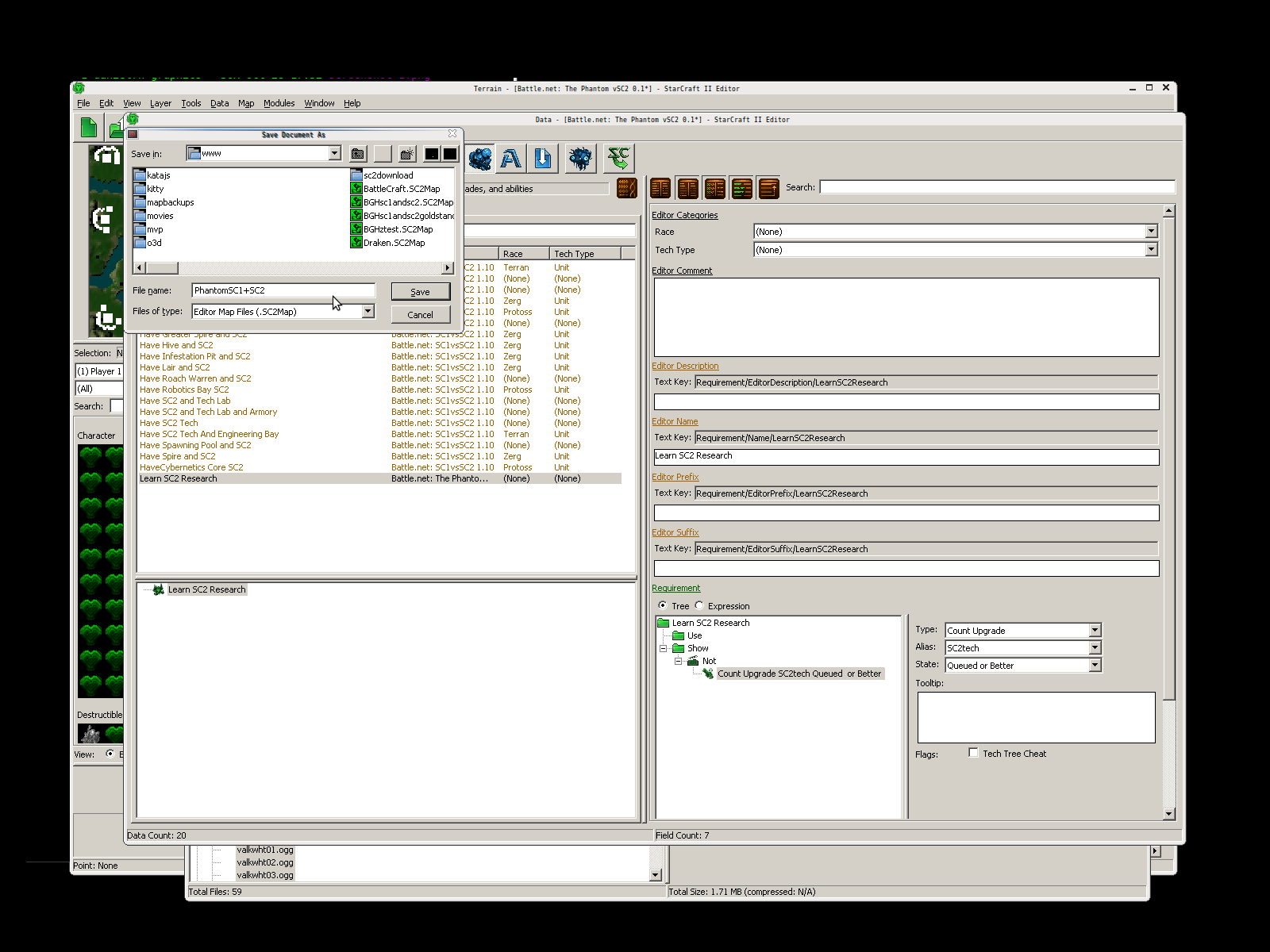Open the BattleCraft.SC2Map file entry

coord(401,189)
